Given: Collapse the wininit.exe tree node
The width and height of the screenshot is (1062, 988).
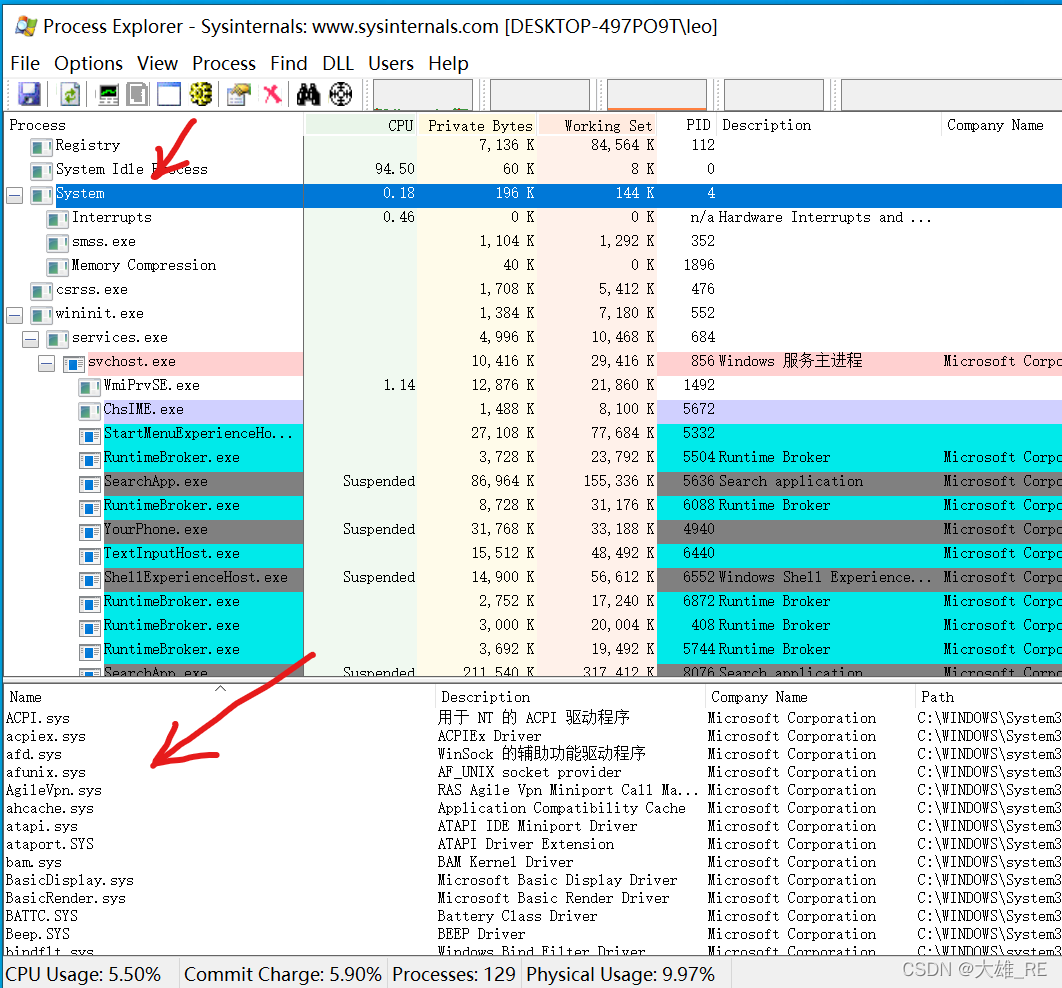Looking at the screenshot, I should 14,316.
